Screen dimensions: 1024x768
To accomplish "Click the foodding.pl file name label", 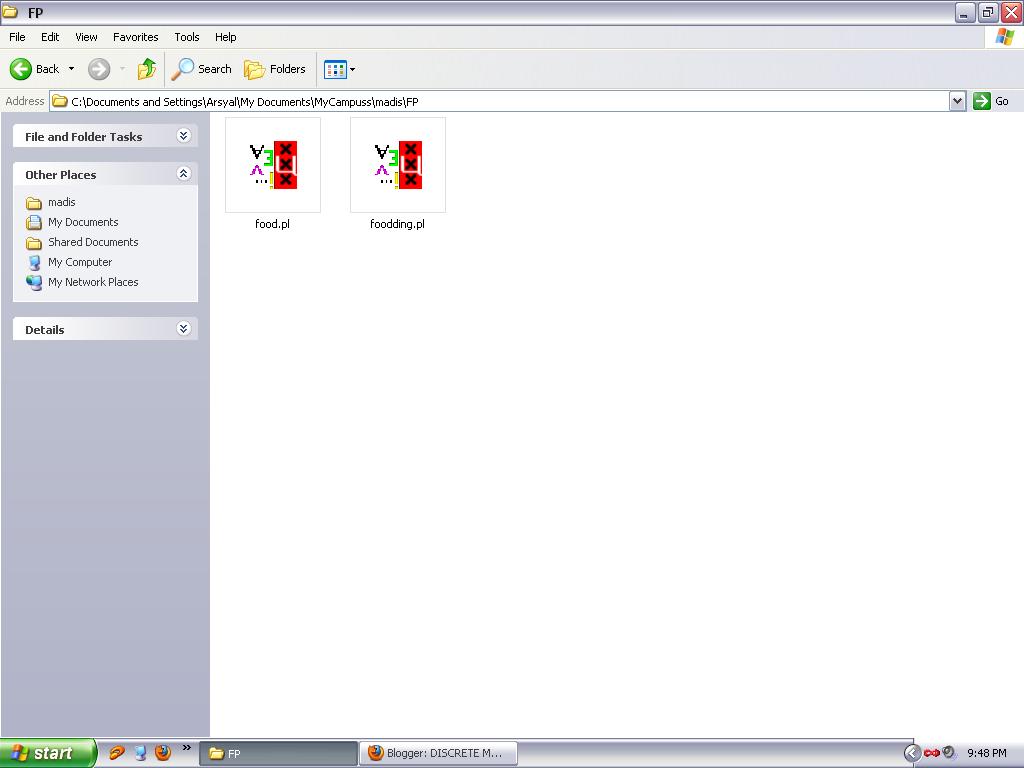I will (x=397, y=224).
